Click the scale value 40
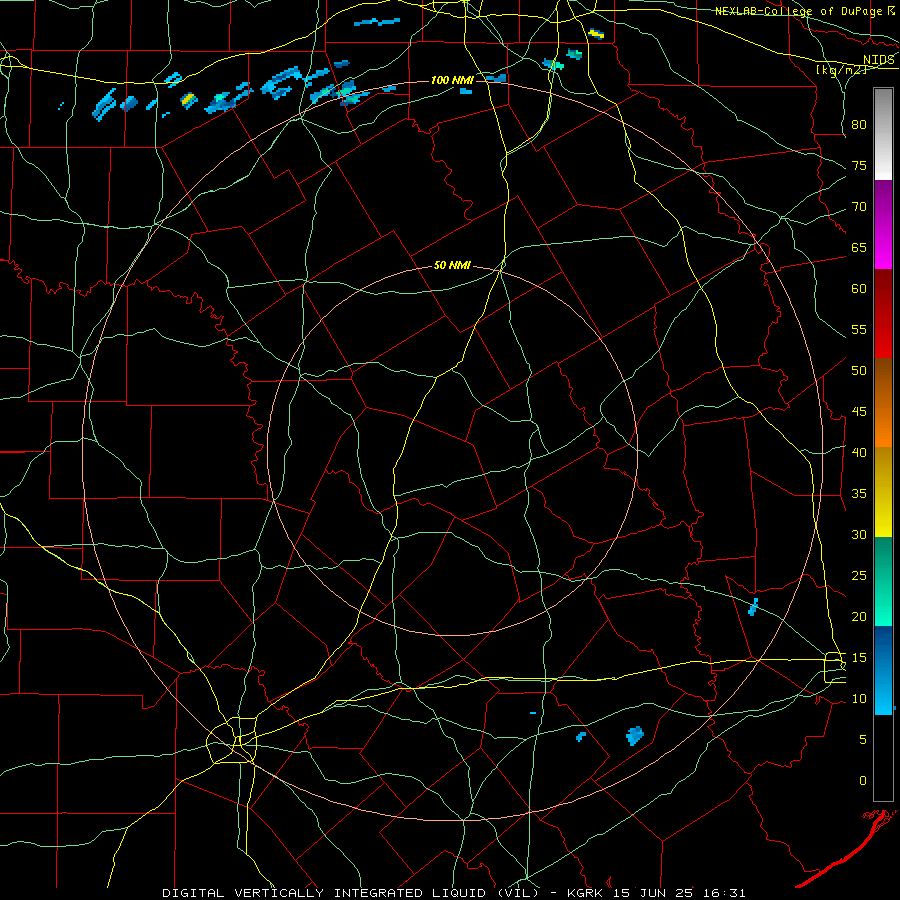This screenshot has height=900, width=900. [x=859, y=452]
